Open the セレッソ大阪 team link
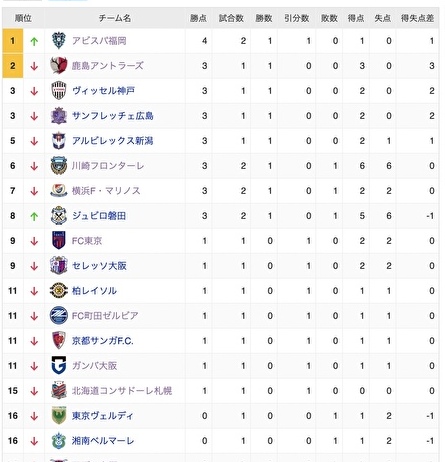Screen dimensions: 445x462 (99, 266)
